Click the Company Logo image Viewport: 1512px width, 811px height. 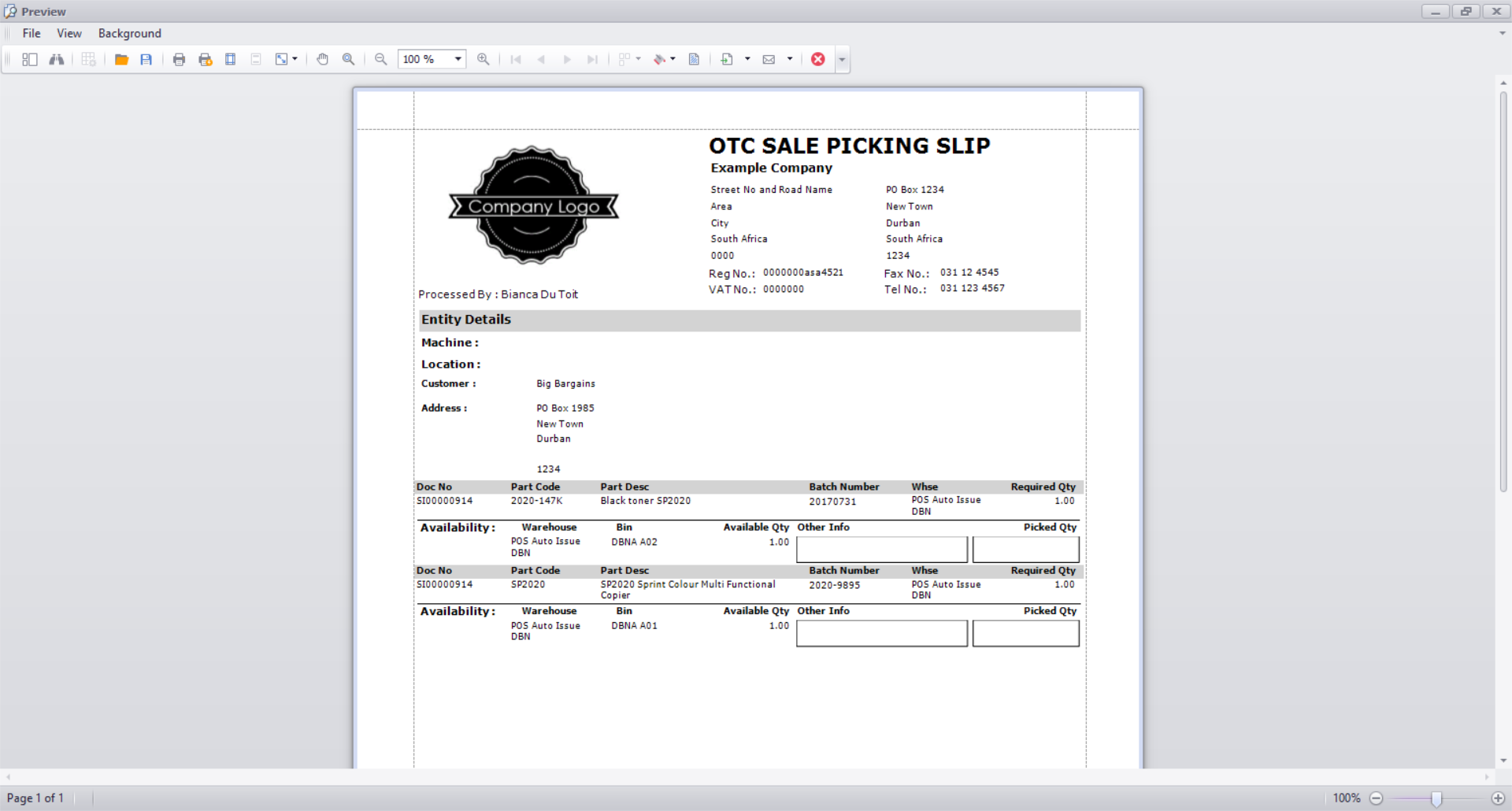point(533,206)
